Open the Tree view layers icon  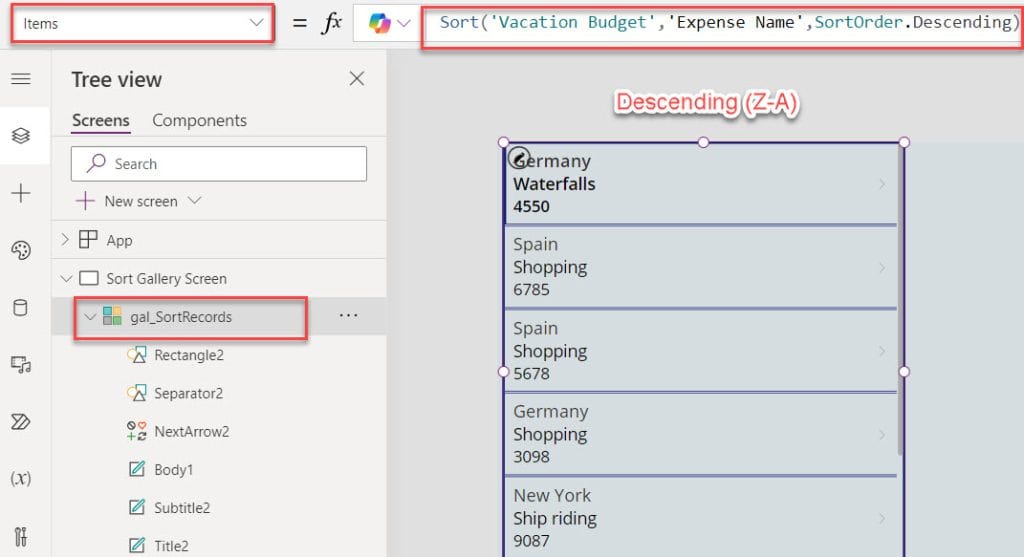[x=21, y=136]
